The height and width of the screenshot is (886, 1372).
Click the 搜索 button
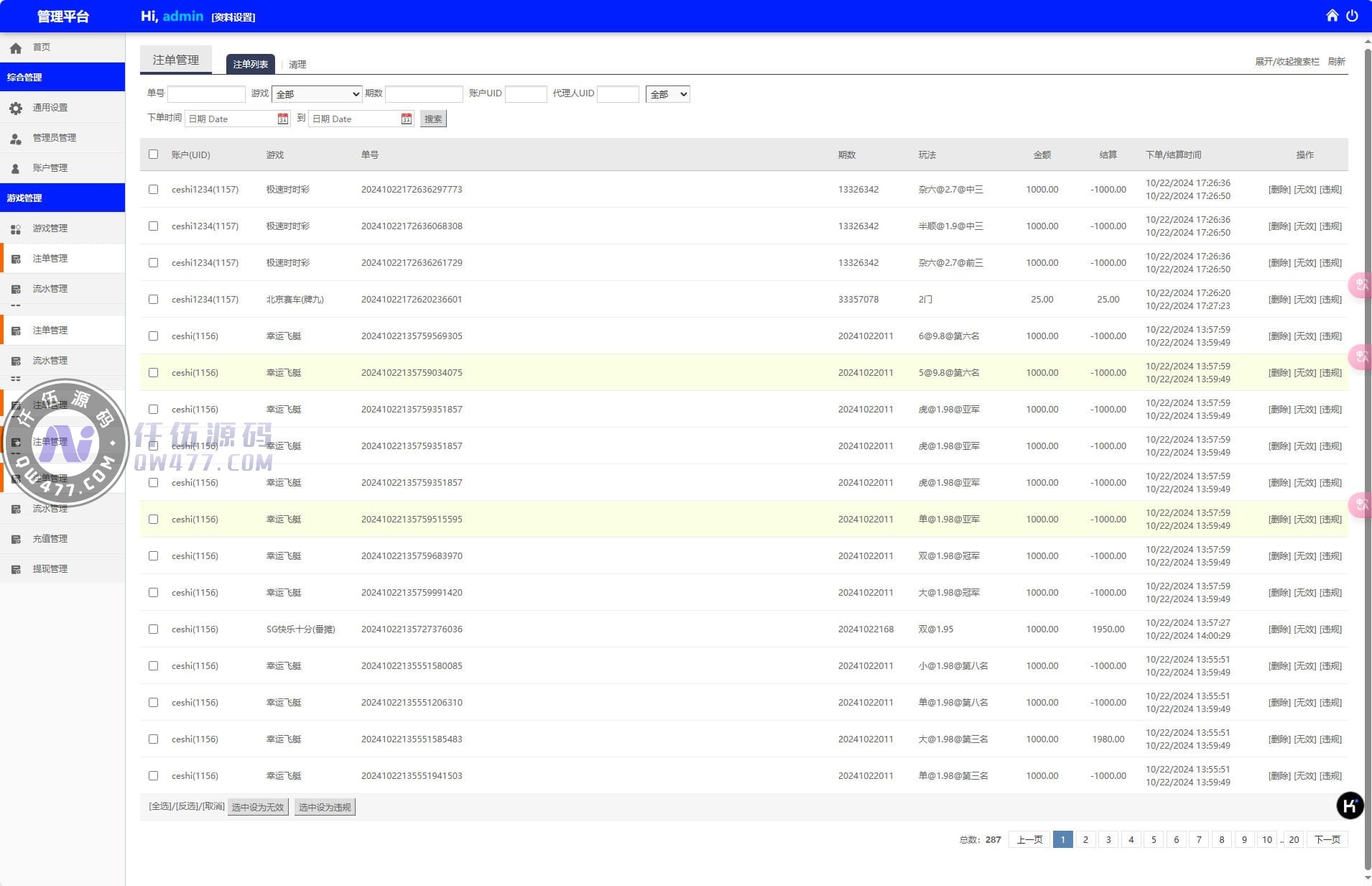pos(433,119)
